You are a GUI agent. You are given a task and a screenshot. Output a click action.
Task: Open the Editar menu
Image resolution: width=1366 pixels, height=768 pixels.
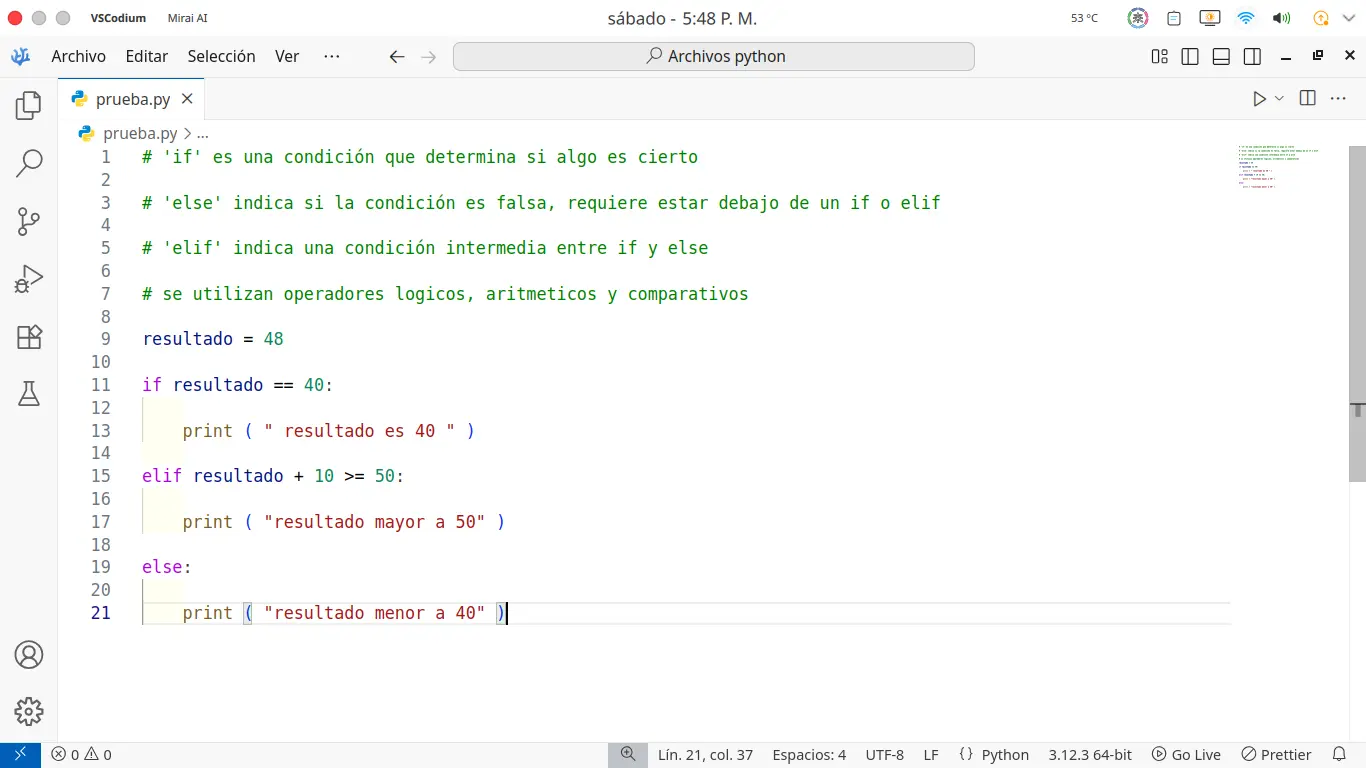coord(147,57)
